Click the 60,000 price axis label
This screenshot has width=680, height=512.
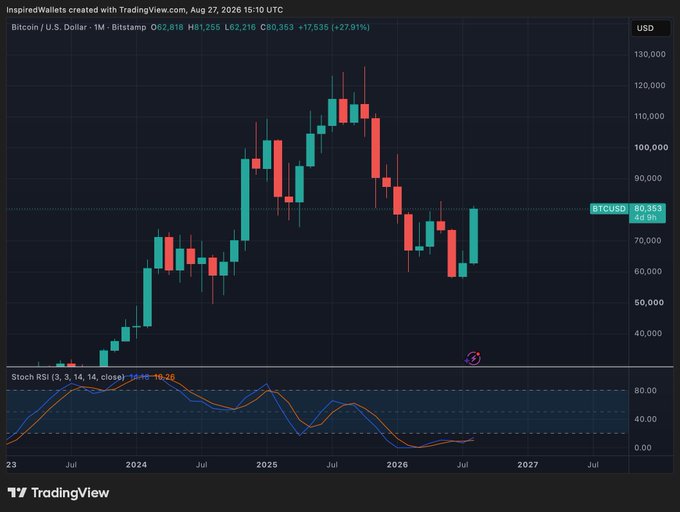[648, 271]
